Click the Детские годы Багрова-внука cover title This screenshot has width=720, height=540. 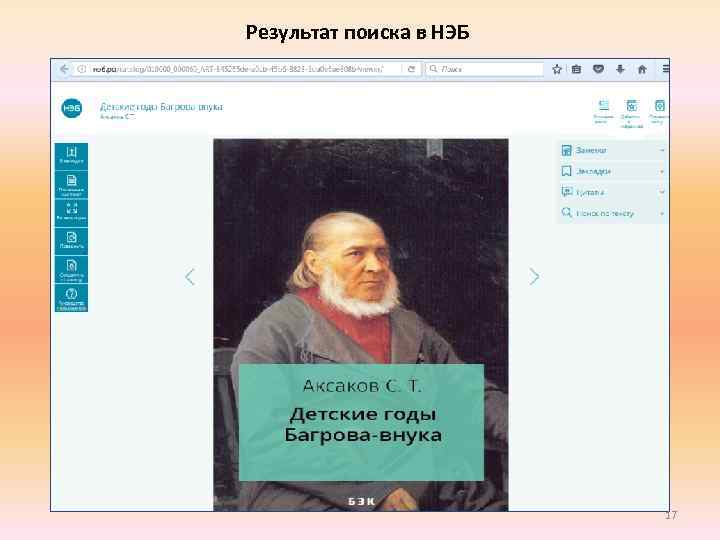pyautogui.click(x=363, y=424)
